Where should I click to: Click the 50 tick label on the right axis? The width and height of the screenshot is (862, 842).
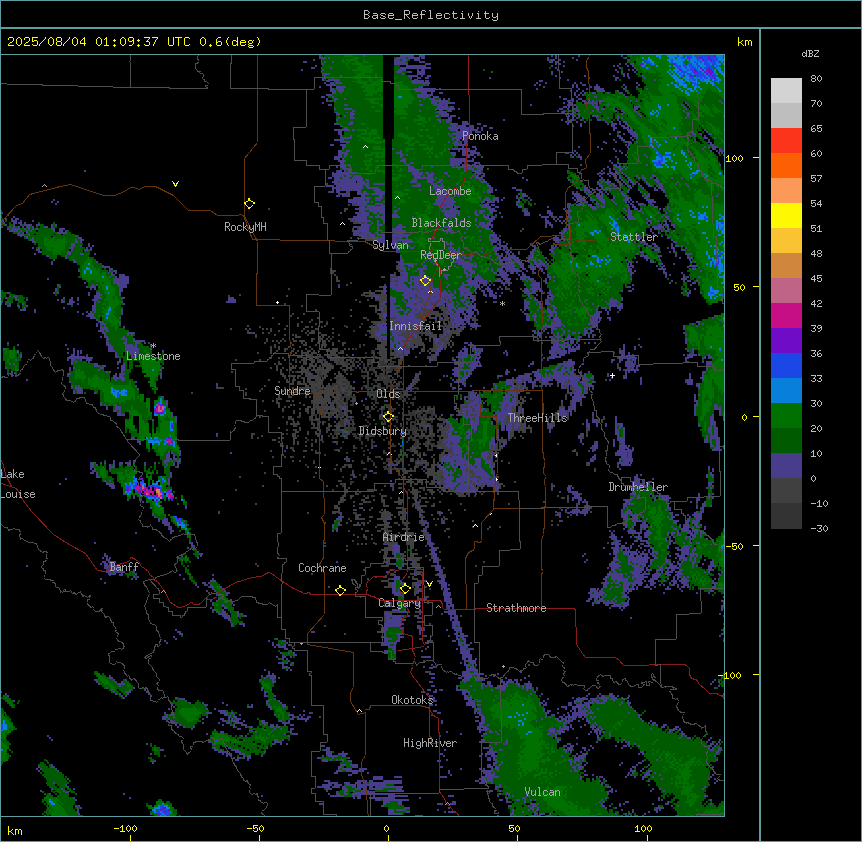pos(739,287)
